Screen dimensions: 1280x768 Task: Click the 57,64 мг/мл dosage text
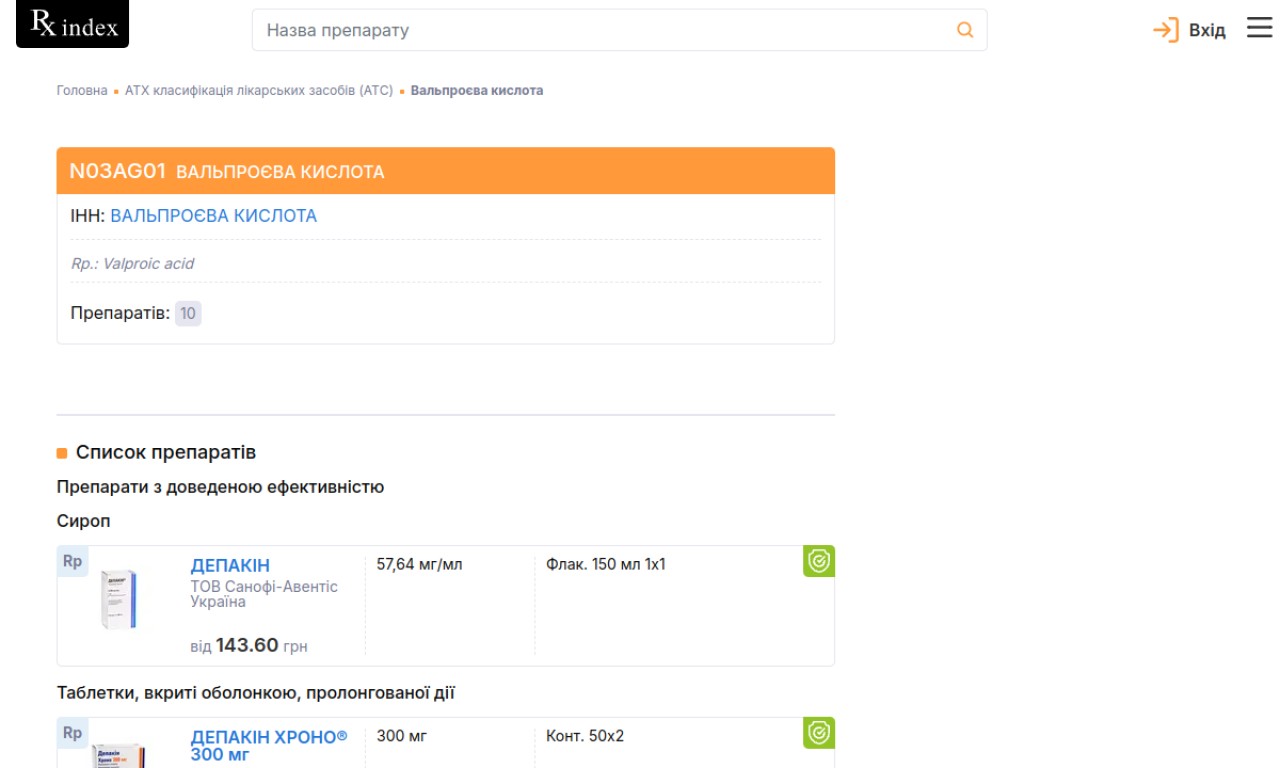pyautogui.click(x=420, y=565)
